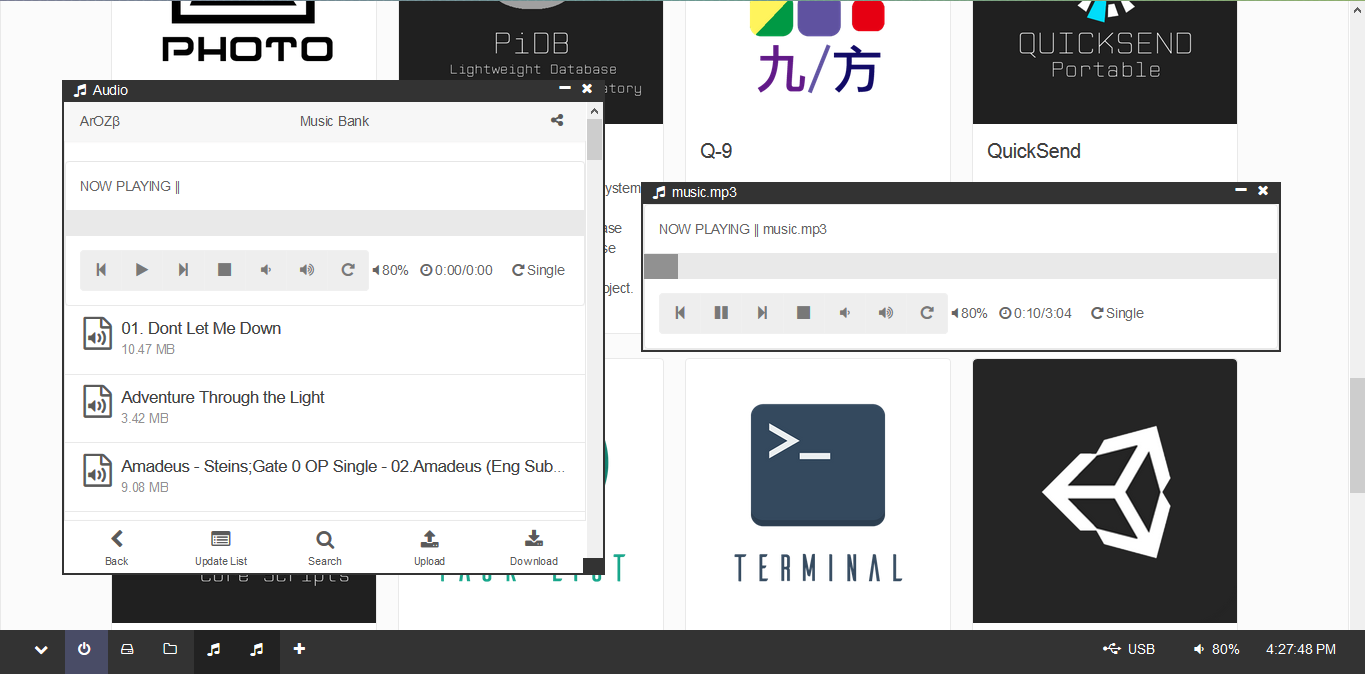Click the stop button in music.mp3 player
Screen dimensions: 1365x674
[803, 313]
